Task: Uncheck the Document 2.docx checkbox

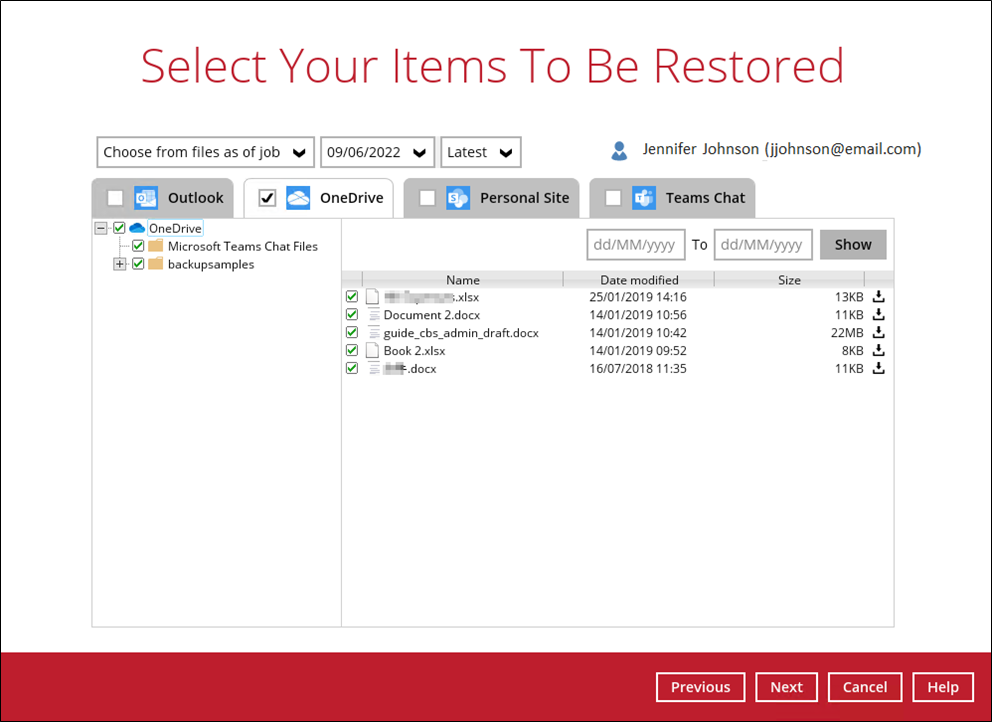Action: (352, 315)
